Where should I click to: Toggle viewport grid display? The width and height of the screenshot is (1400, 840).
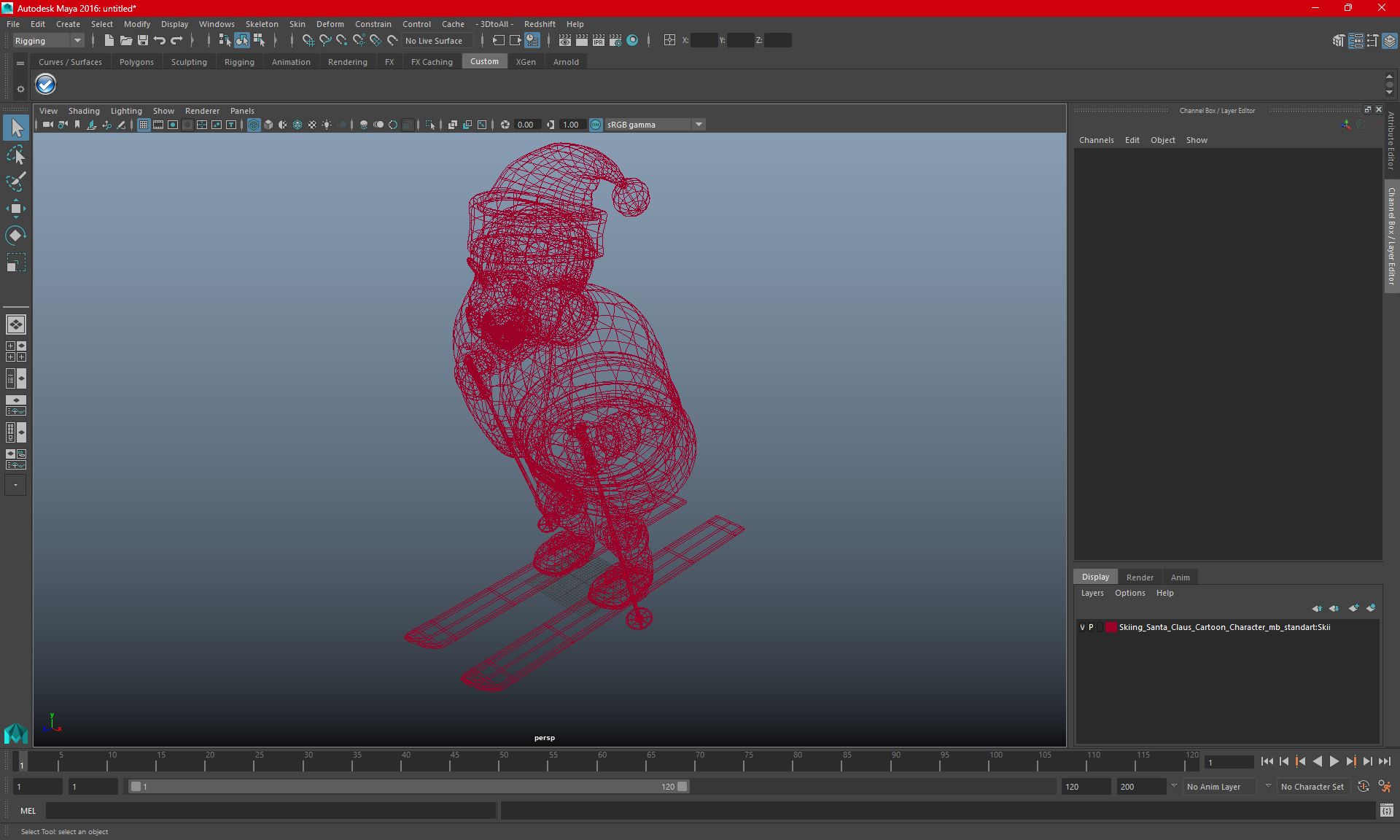click(x=144, y=125)
